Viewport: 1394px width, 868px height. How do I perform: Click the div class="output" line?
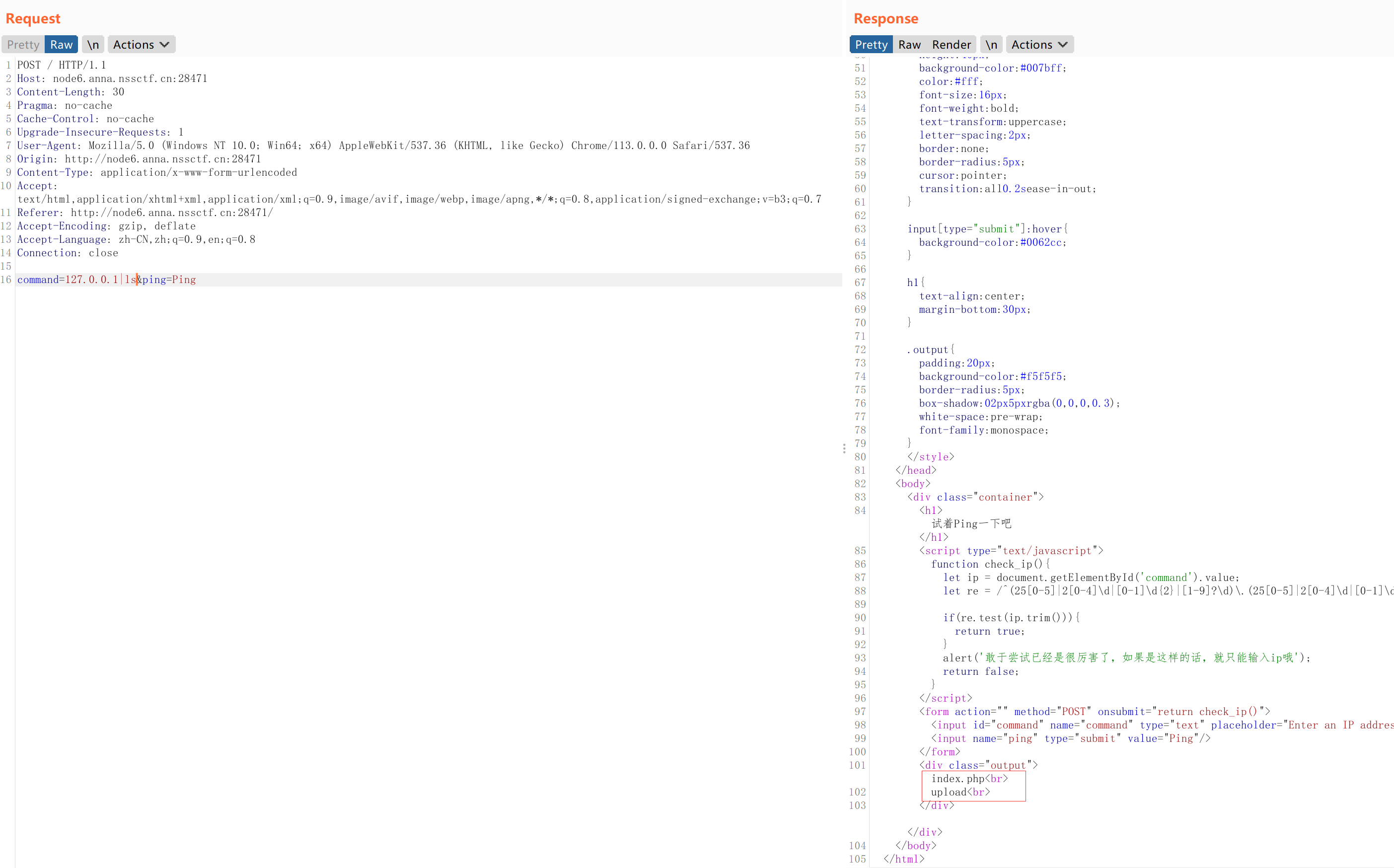(978, 765)
